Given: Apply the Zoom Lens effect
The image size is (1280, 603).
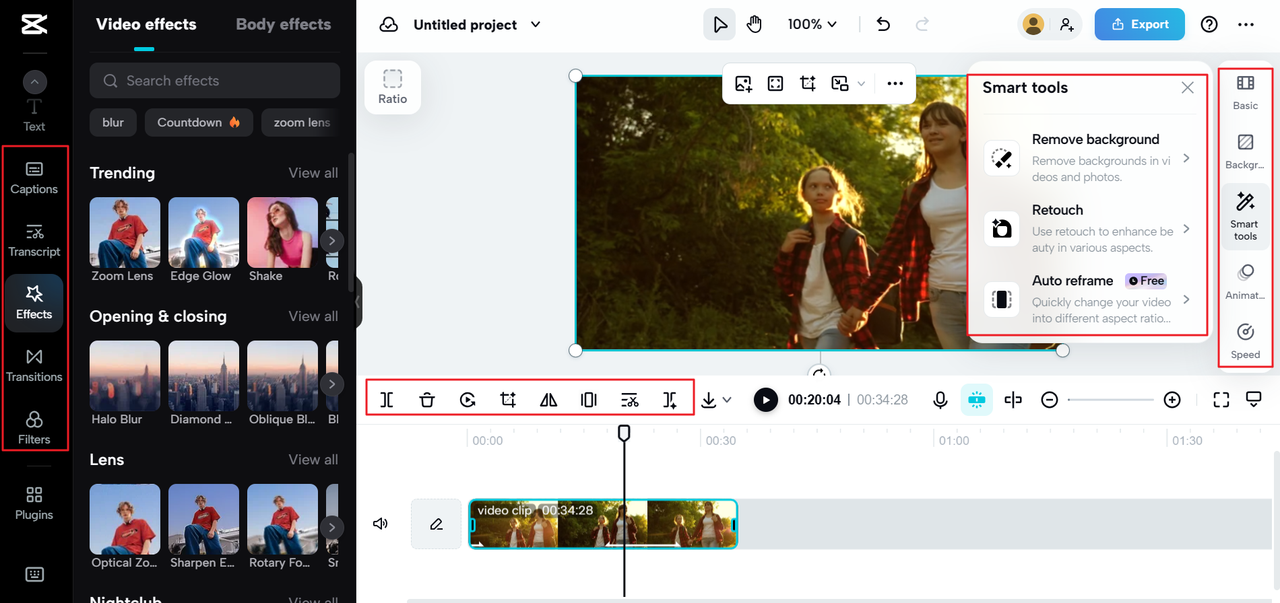Looking at the screenshot, I should (124, 233).
